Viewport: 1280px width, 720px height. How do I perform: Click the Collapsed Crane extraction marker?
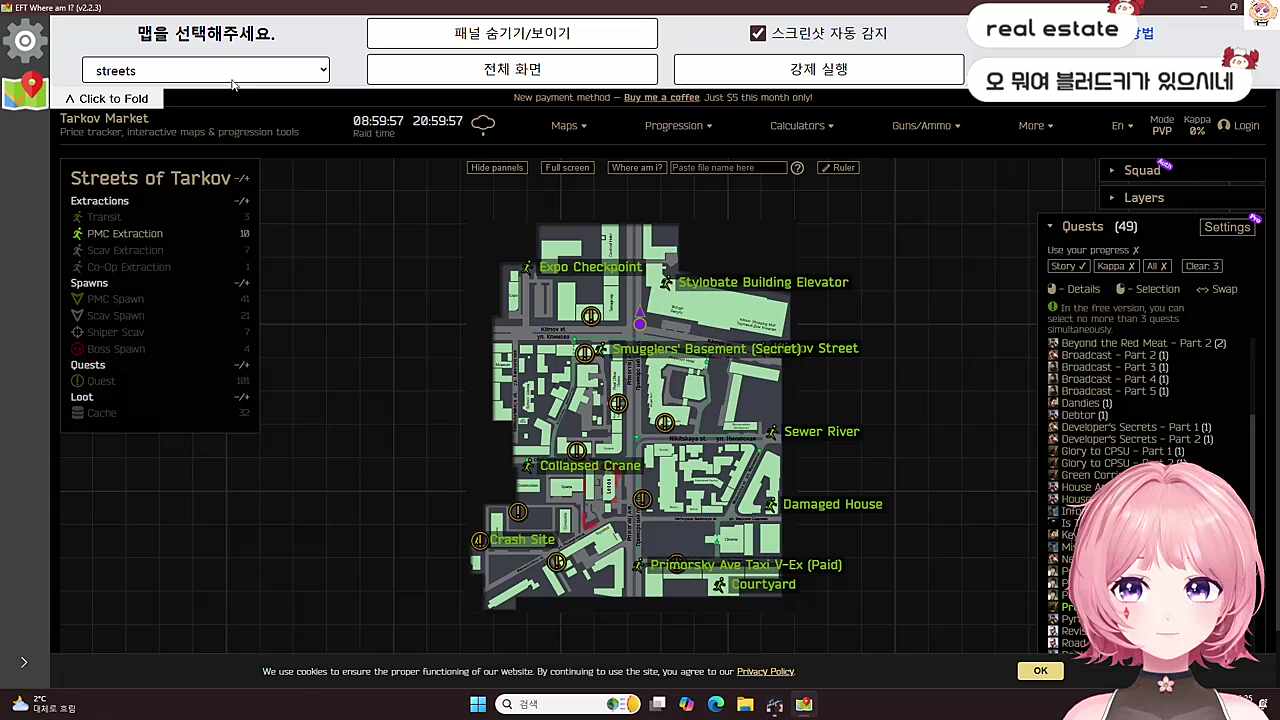coord(529,466)
